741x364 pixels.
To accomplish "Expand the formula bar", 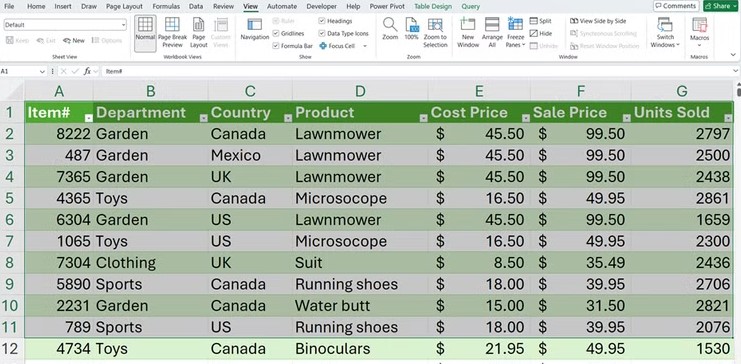I will [x=735, y=71].
